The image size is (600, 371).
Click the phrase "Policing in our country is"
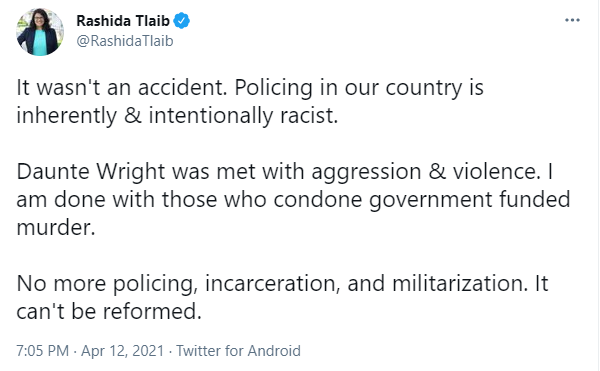[359, 88]
